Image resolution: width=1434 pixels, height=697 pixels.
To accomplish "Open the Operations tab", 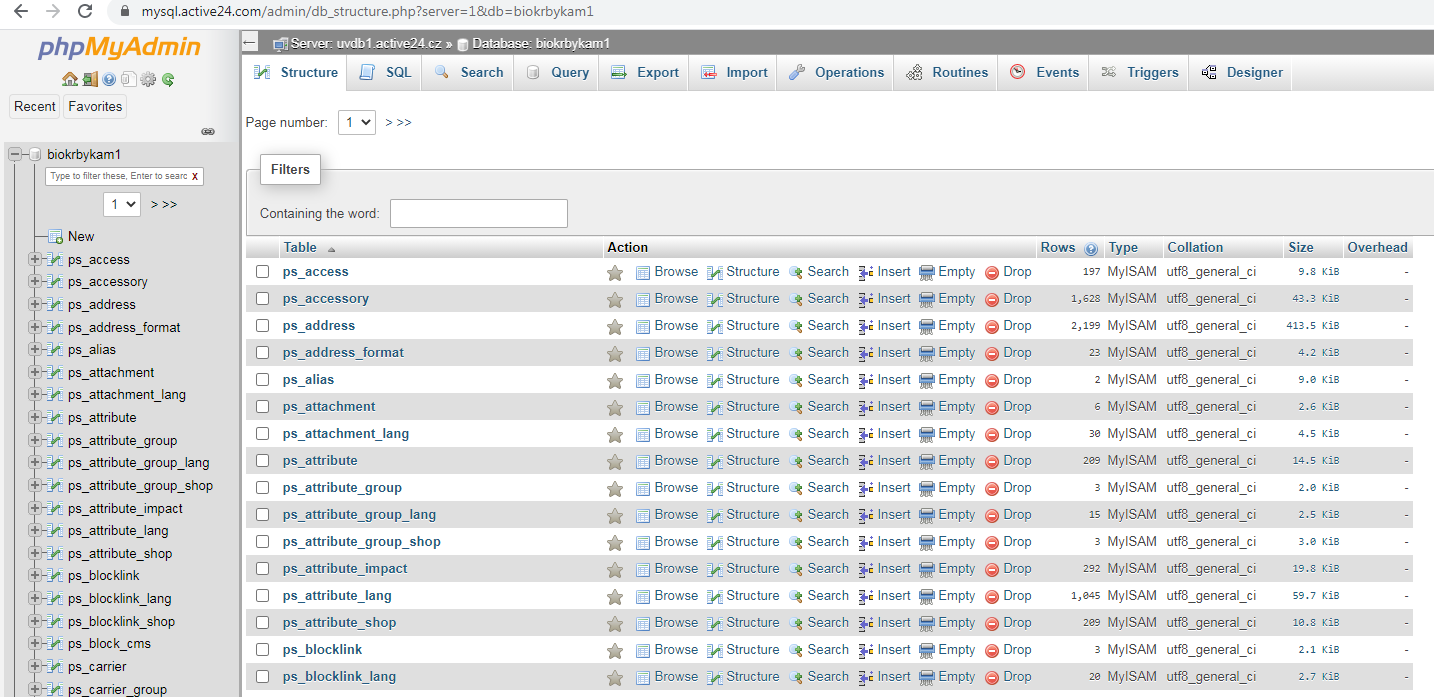I will 836,72.
